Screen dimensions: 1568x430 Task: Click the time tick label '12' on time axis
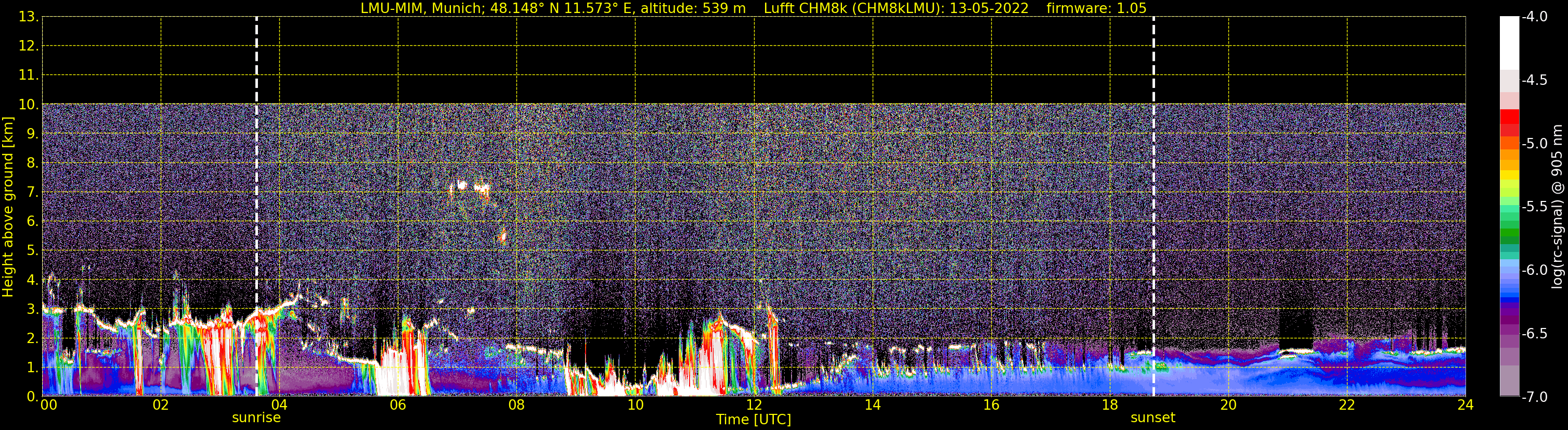pyautogui.click(x=754, y=406)
